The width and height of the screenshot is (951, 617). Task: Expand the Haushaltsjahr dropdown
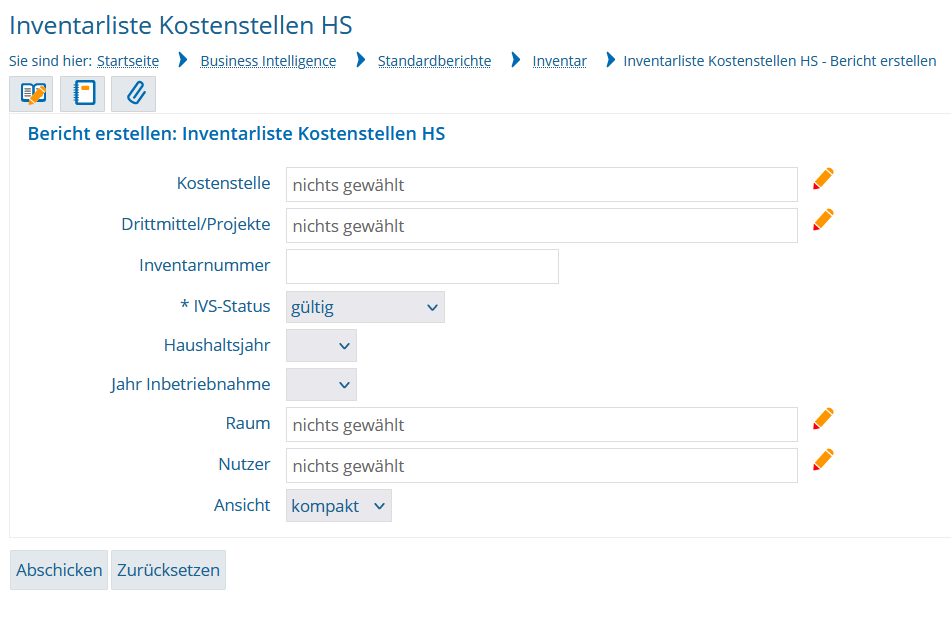(321, 346)
